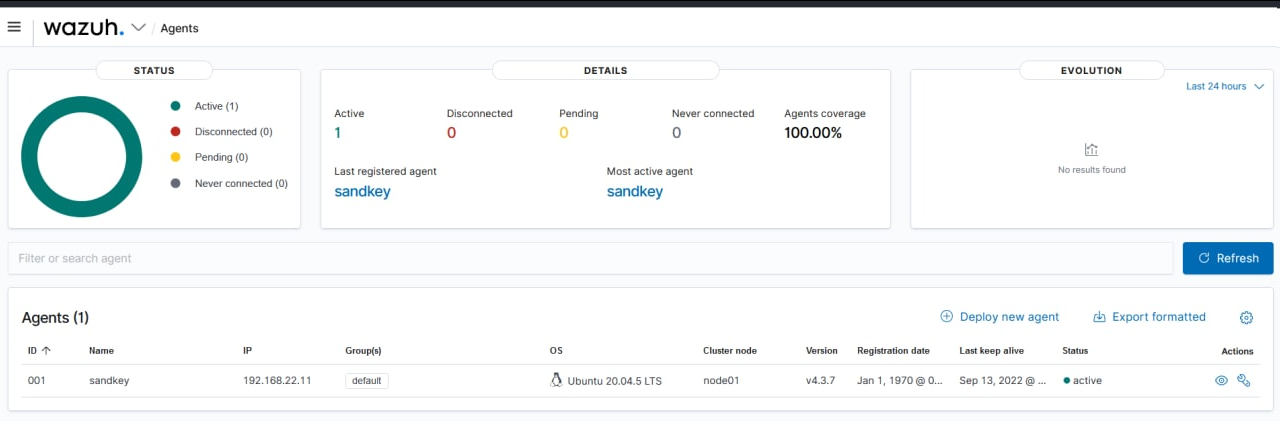Click the eye icon to view sandkey agent
Viewport: 1280px width, 421px height.
pyautogui.click(x=1221, y=381)
